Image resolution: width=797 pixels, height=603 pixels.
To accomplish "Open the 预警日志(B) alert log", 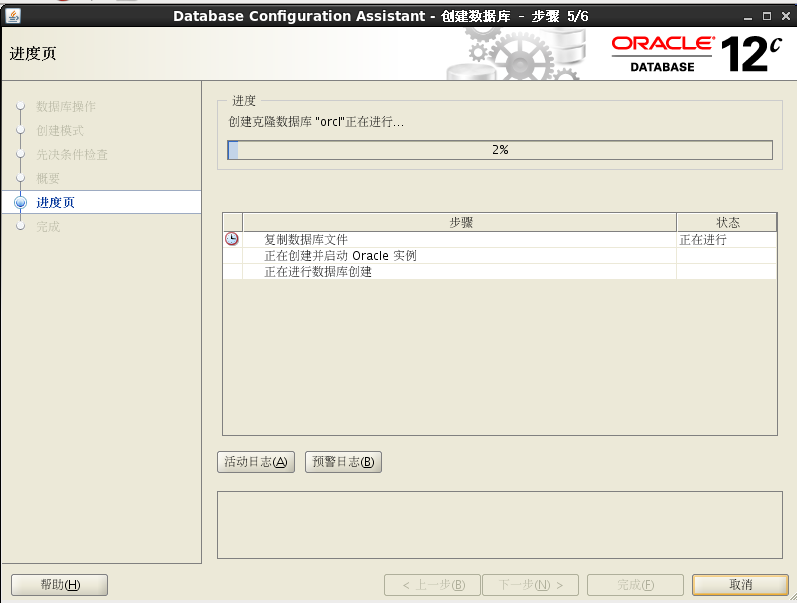I will (x=343, y=462).
